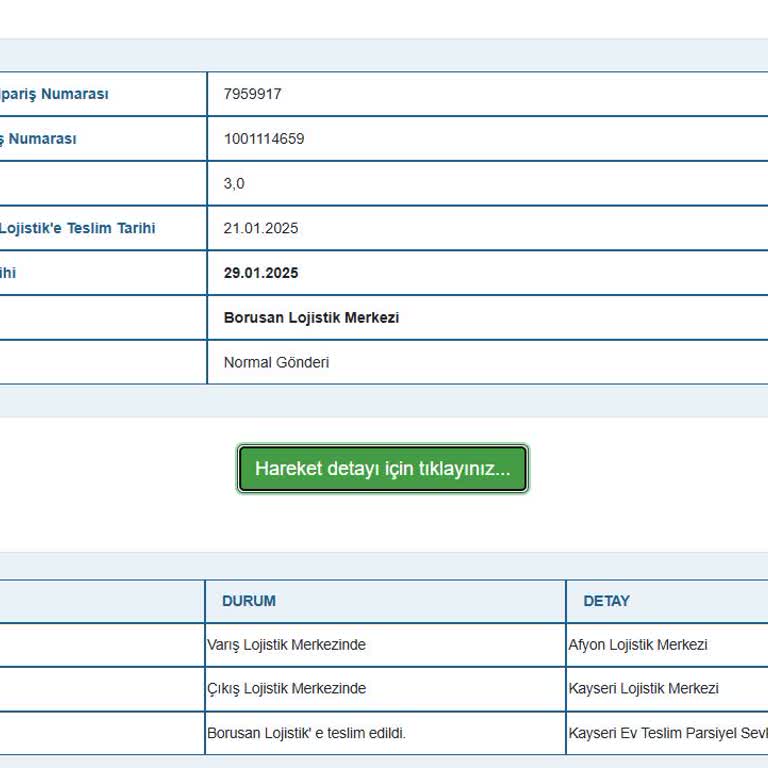Click the bold date 29.01.2025

261,273
